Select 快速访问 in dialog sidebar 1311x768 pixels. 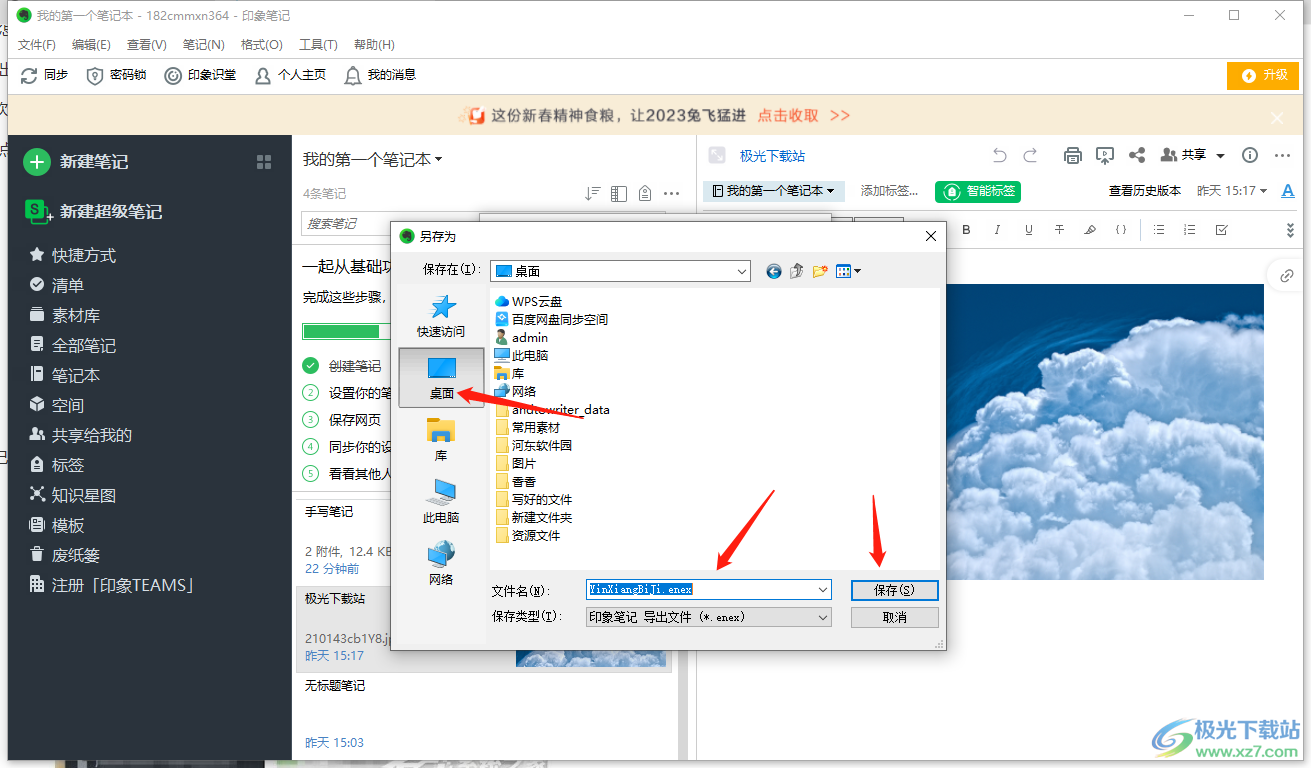(x=441, y=316)
